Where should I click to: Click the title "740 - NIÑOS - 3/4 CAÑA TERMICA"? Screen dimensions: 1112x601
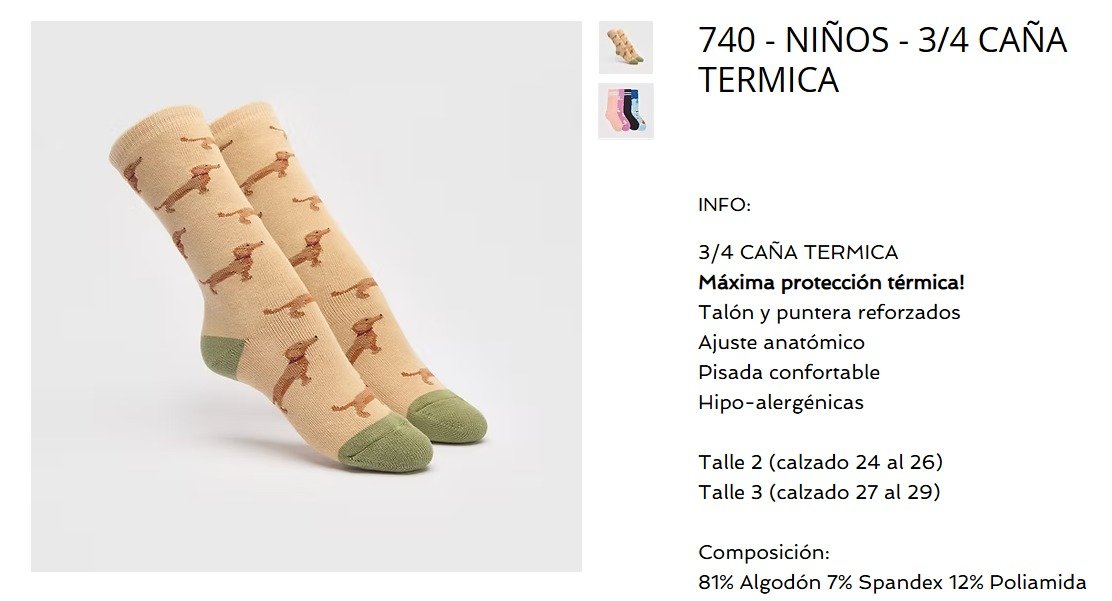pyautogui.click(x=882, y=59)
